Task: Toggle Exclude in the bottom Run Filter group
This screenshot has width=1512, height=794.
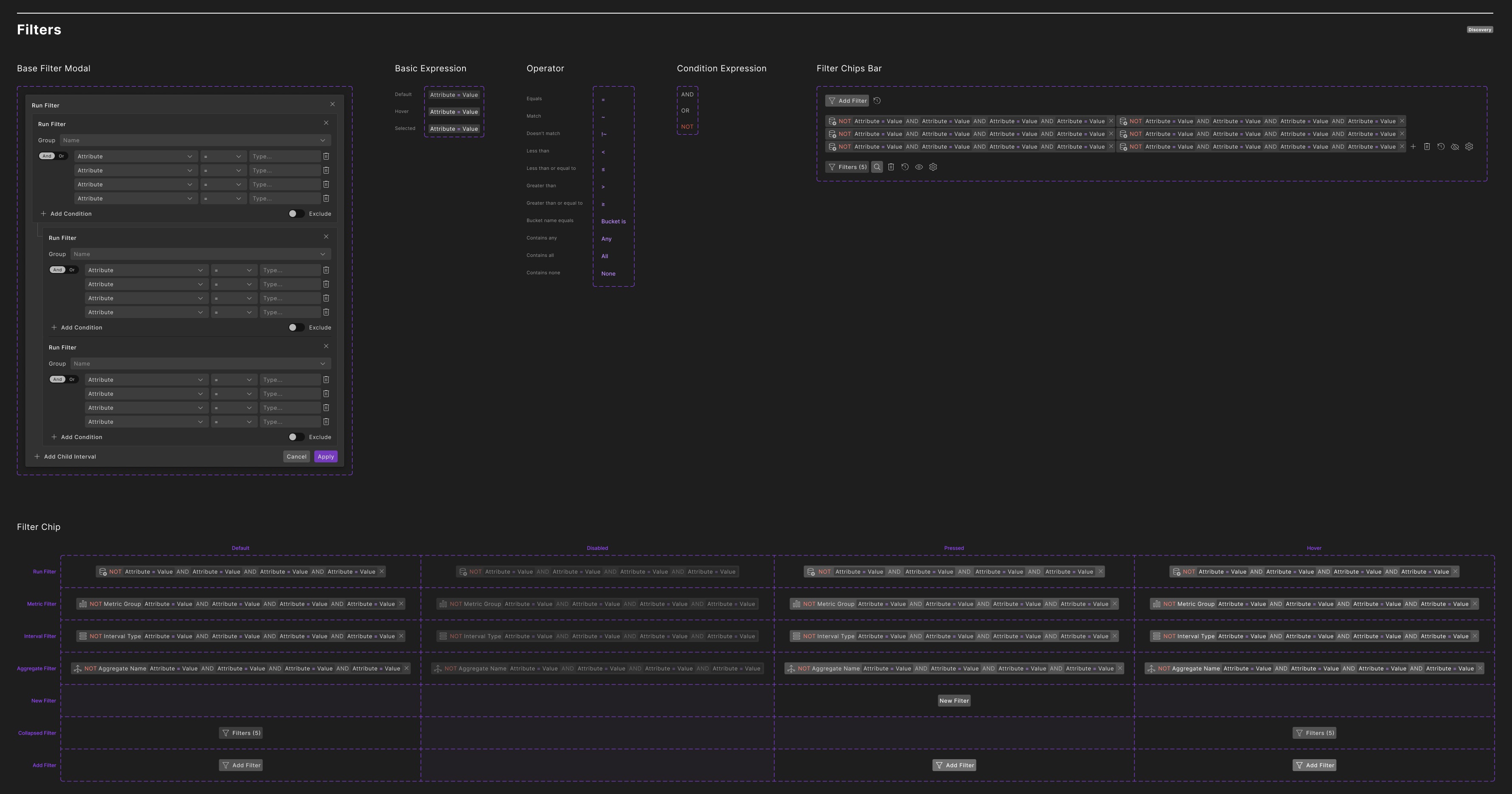Action: (296, 436)
